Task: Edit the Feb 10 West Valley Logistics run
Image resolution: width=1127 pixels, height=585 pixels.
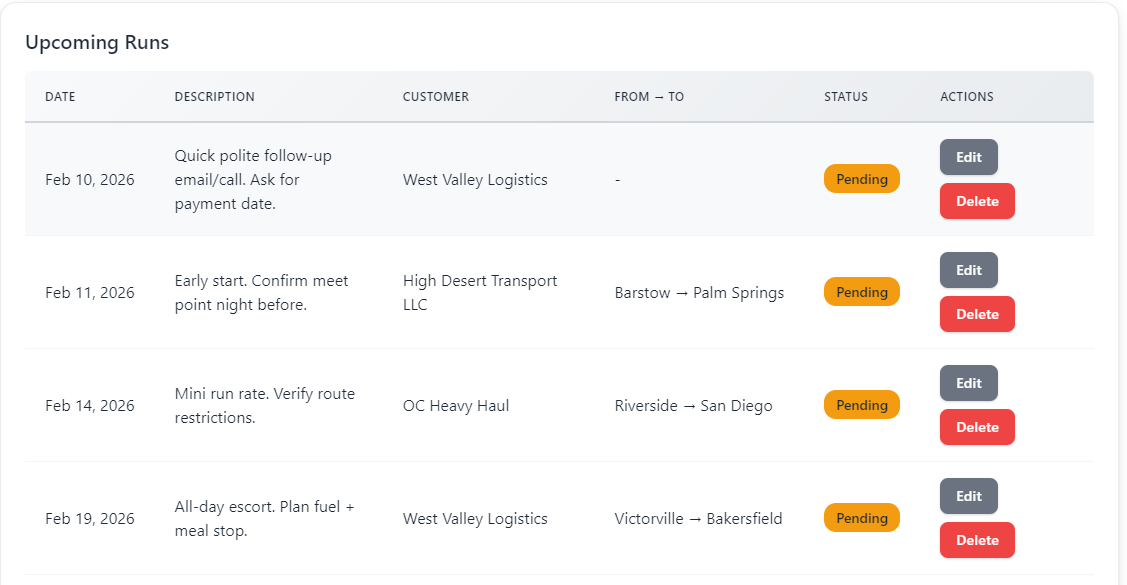Action: click(968, 157)
